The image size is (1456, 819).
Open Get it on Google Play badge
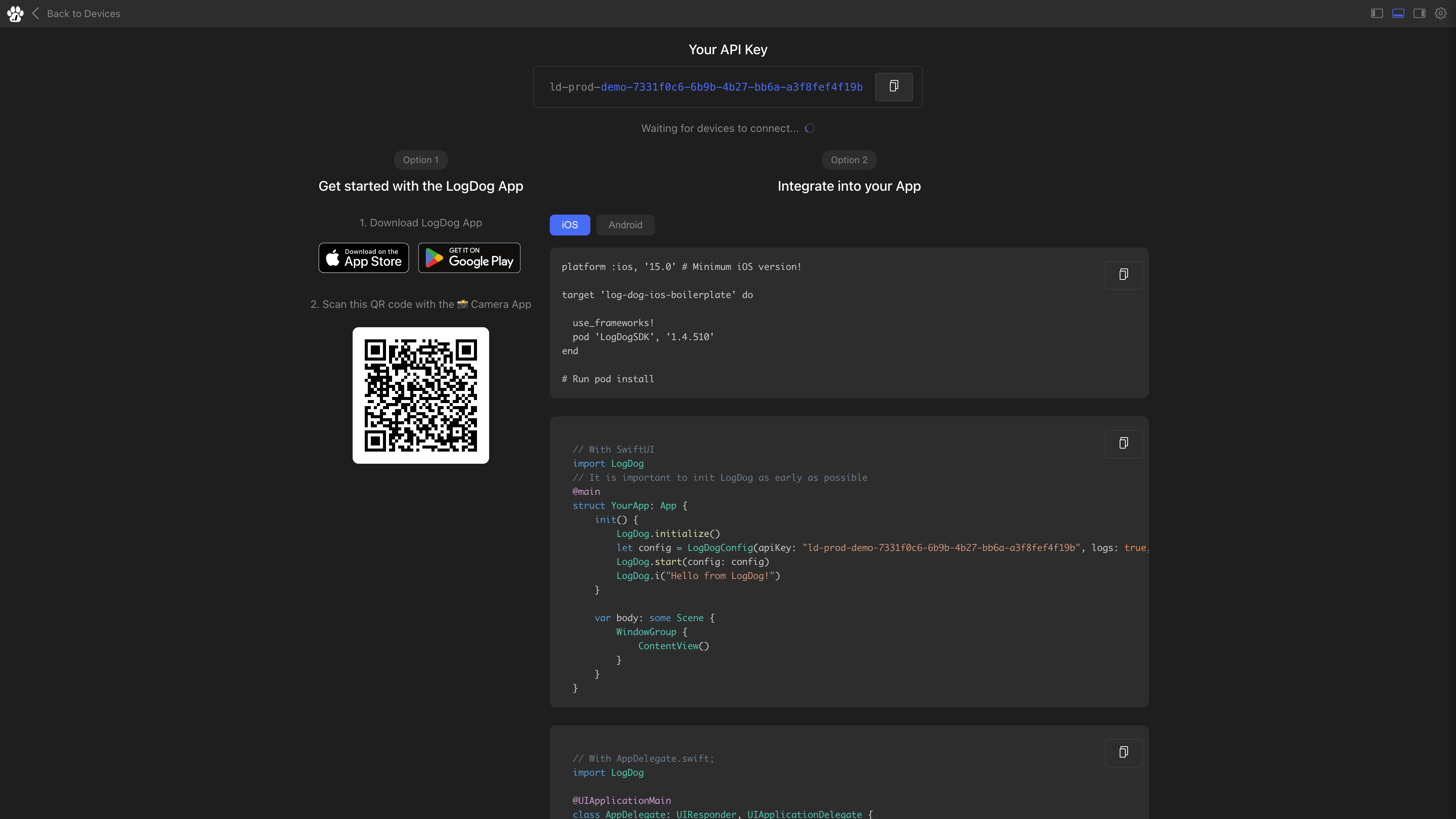pyautogui.click(x=469, y=258)
